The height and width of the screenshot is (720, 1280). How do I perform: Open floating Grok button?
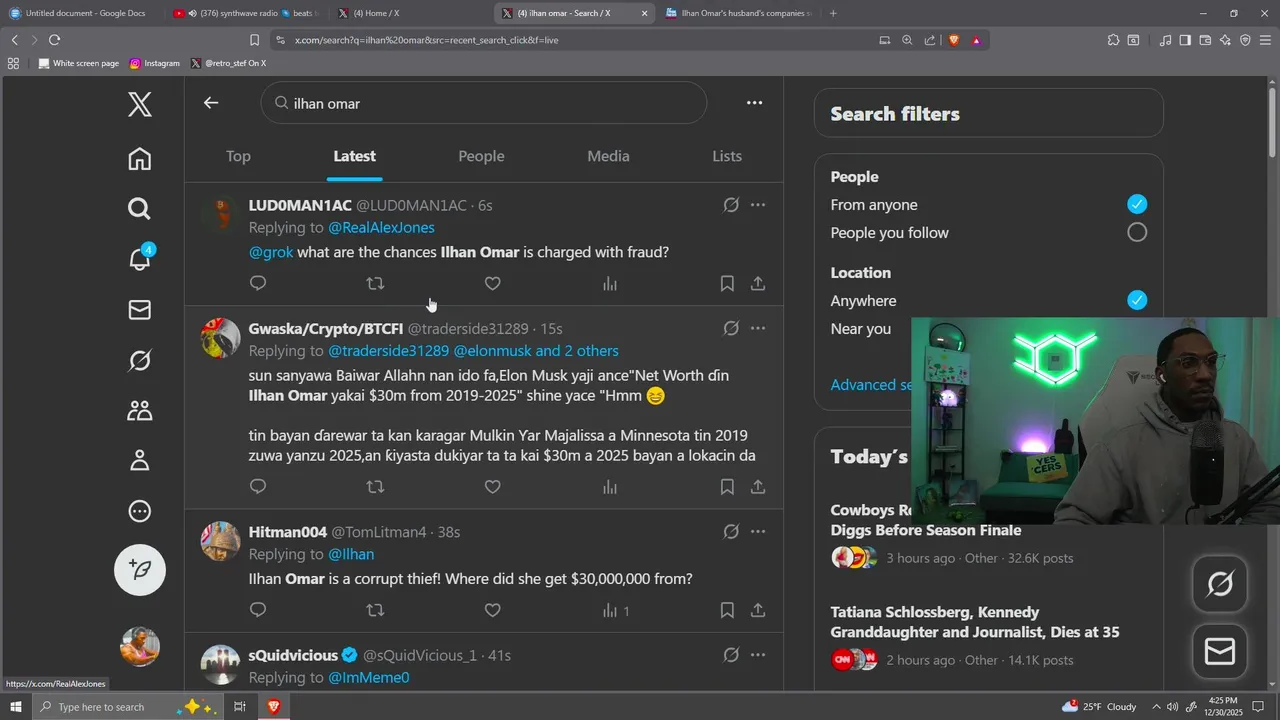1220,584
